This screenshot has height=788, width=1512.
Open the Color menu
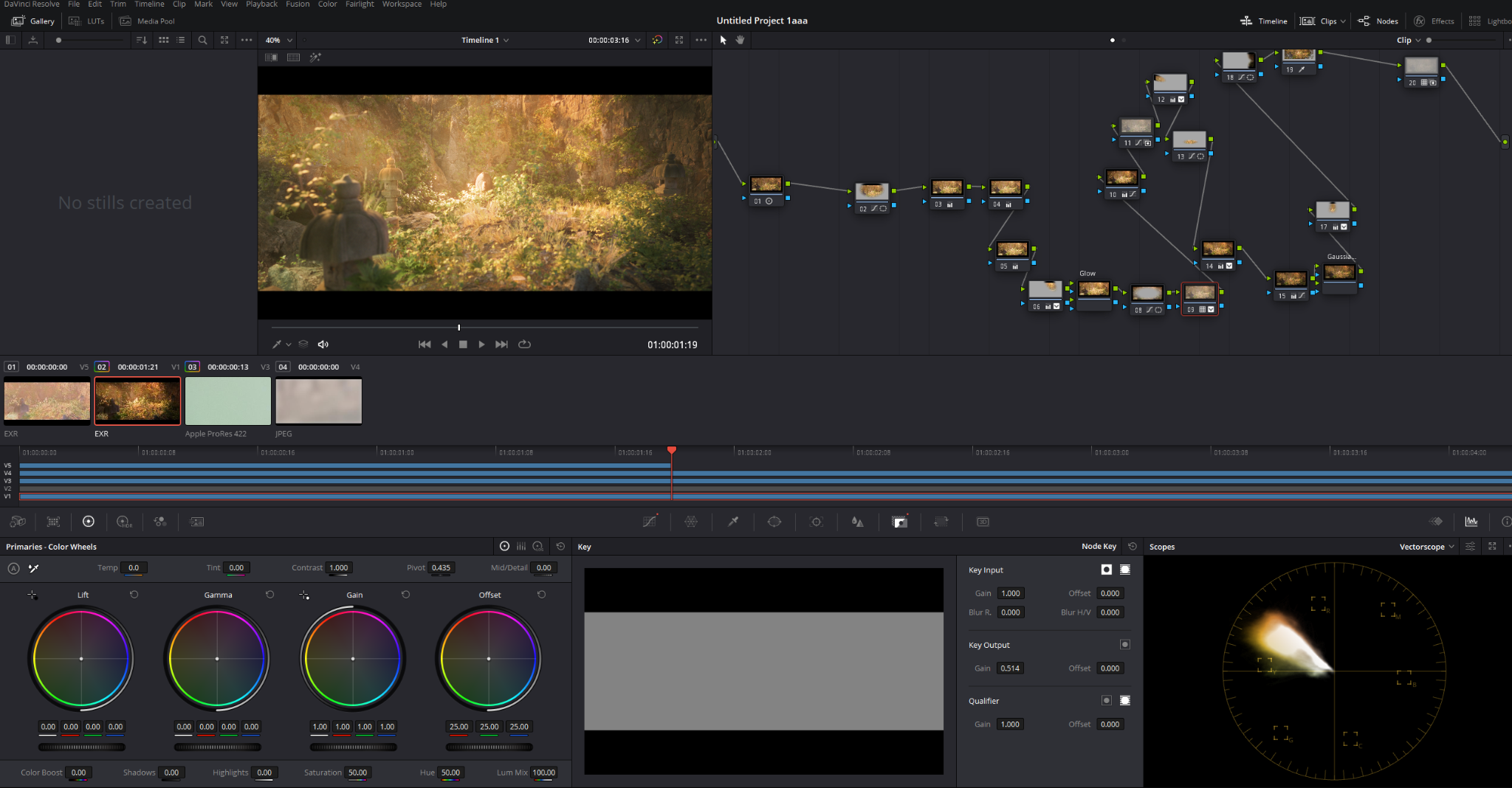click(x=328, y=4)
